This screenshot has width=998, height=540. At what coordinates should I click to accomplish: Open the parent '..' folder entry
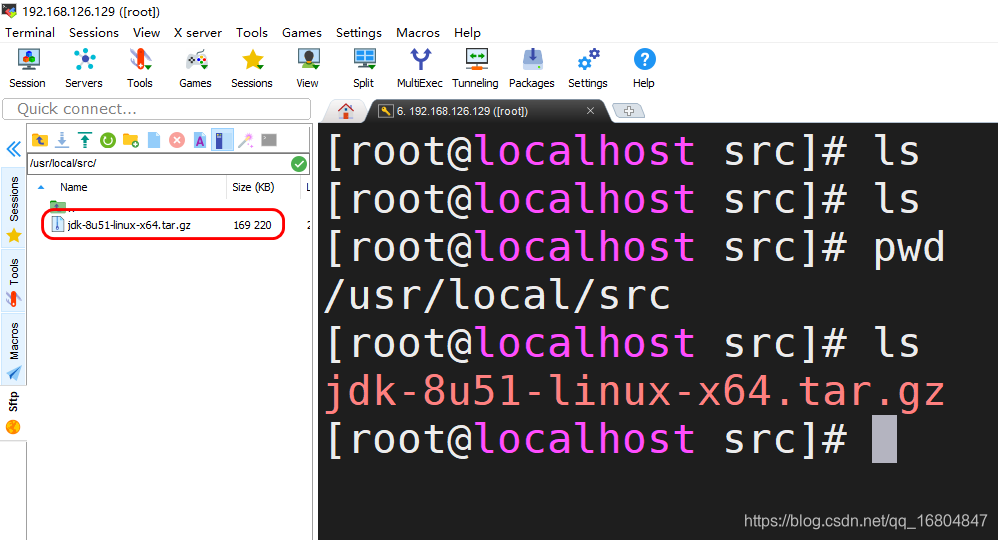[62, 206]
